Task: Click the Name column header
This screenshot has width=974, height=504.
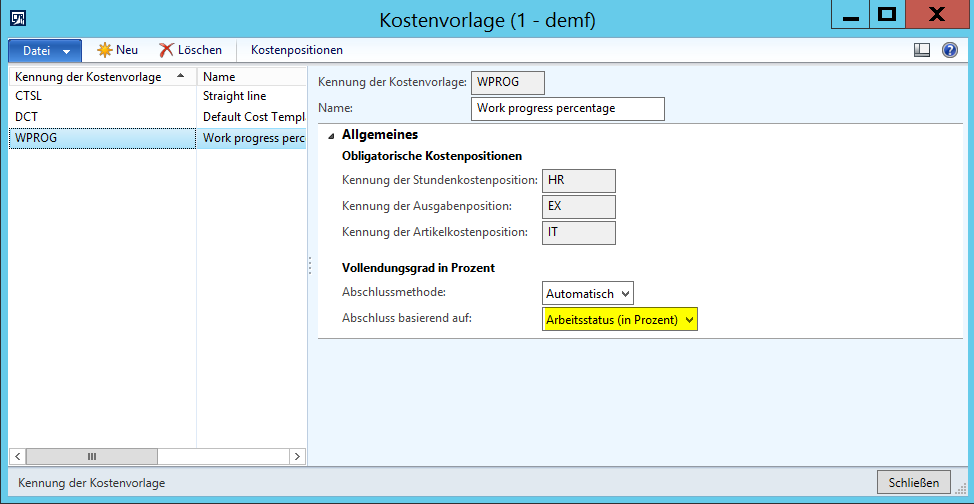Action: pyautogui.click(x=250, y=76)
